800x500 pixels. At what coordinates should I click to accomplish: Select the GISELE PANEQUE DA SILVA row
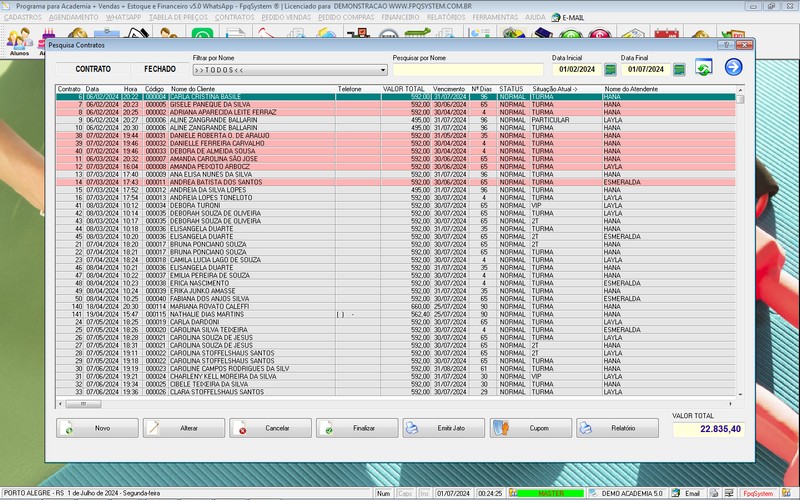[x=396, y=104]
